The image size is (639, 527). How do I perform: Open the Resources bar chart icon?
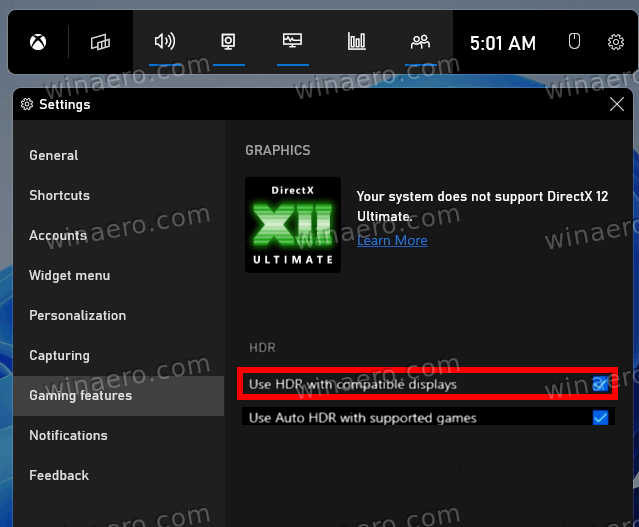coord(357,42)
